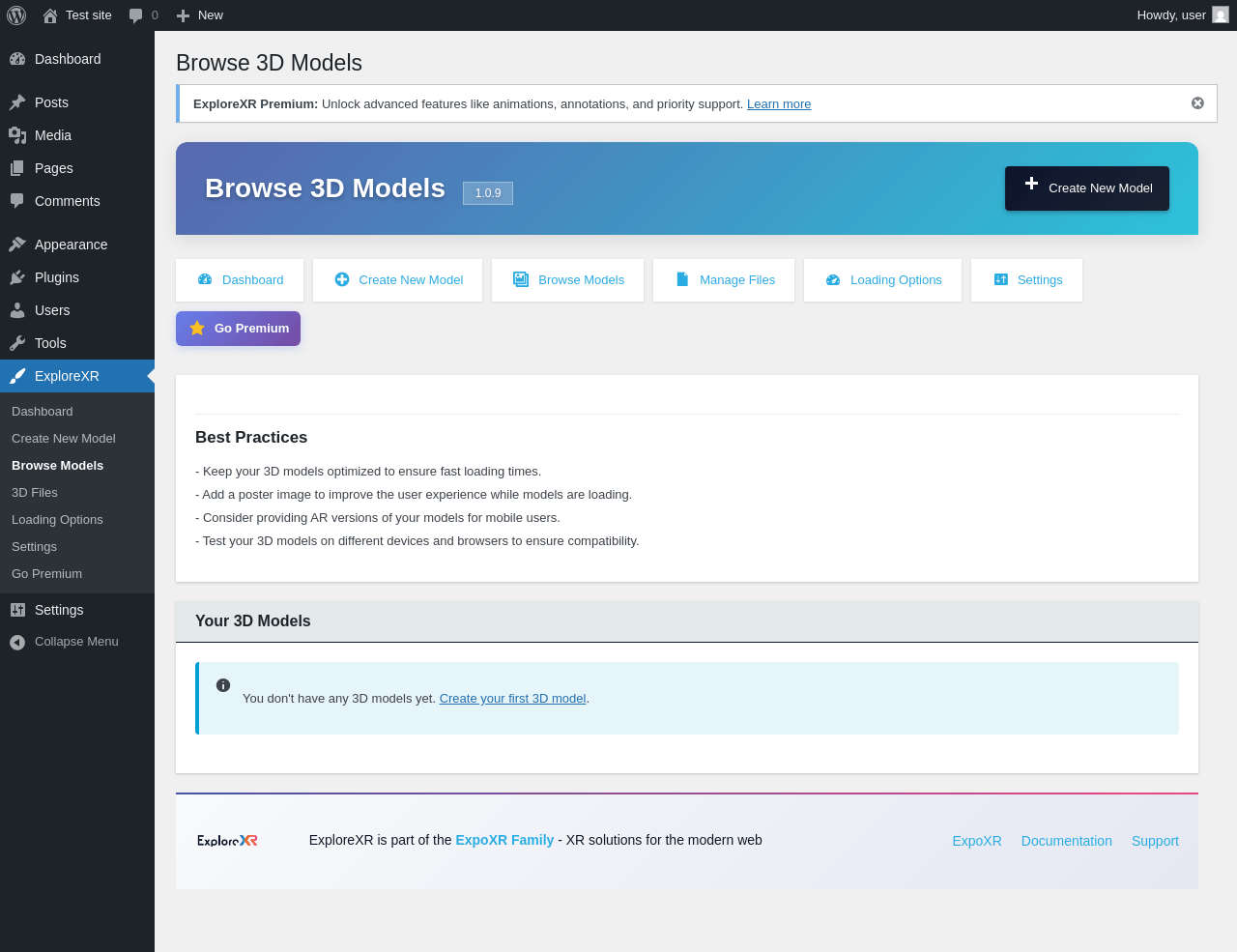Open Go Premium in sidebar submenu

(x=77, y=574)
